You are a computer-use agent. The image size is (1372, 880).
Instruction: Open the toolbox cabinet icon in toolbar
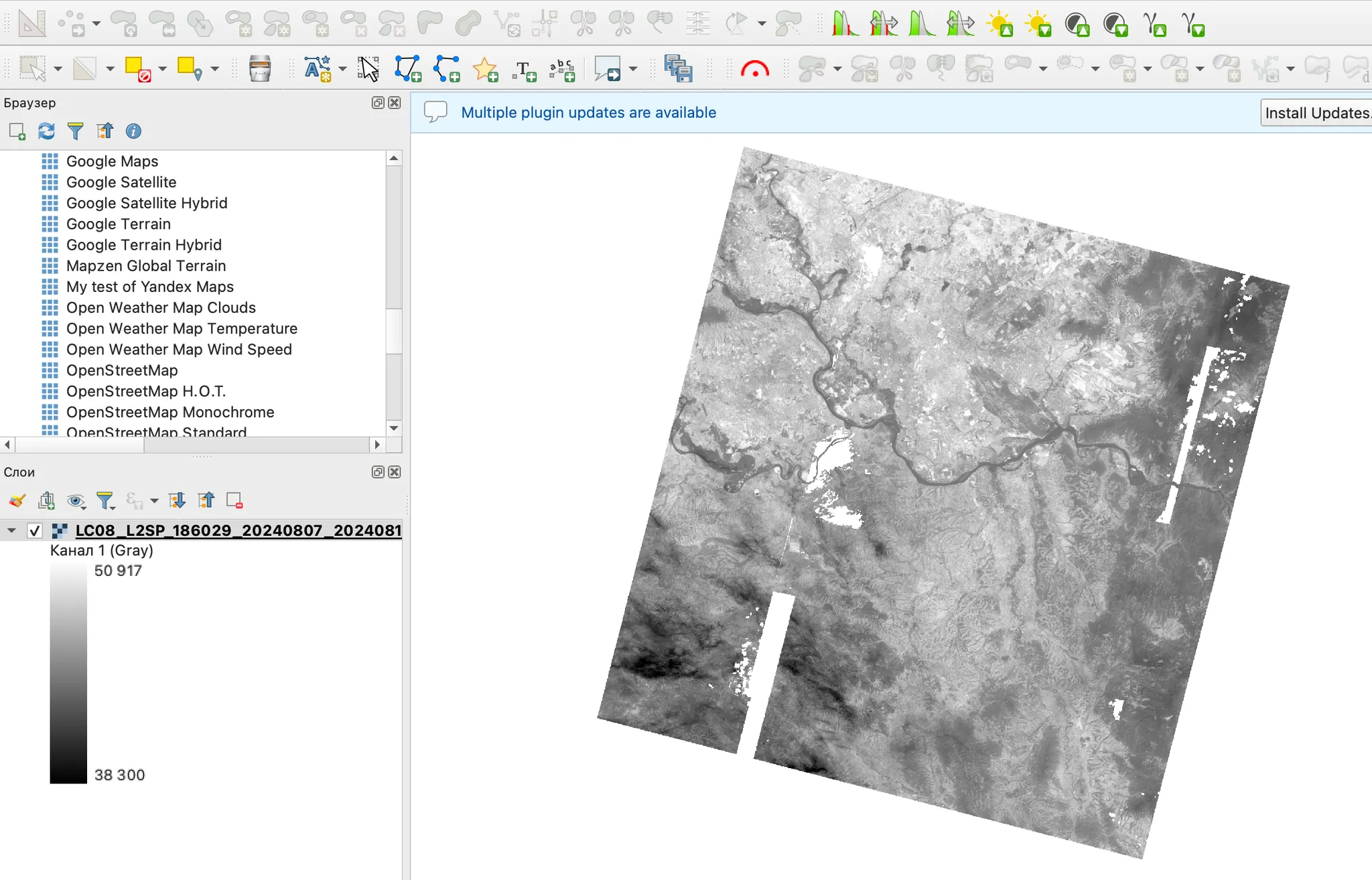260,69
